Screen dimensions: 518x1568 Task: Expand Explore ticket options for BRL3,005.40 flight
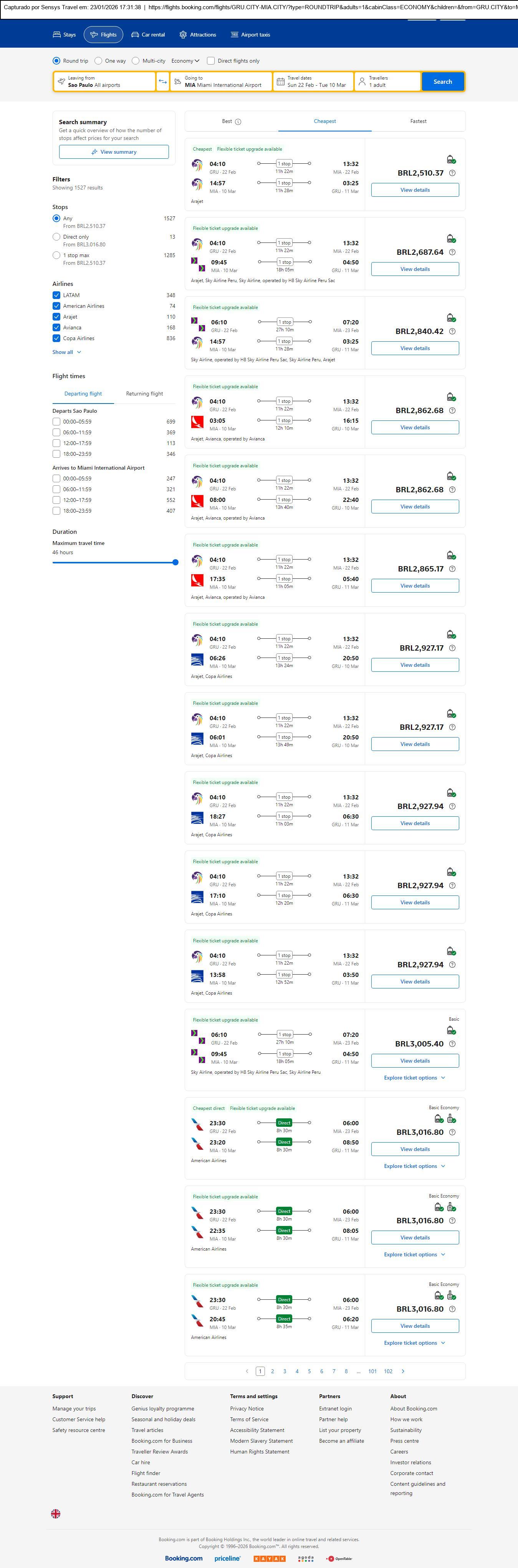[415, 1077]
